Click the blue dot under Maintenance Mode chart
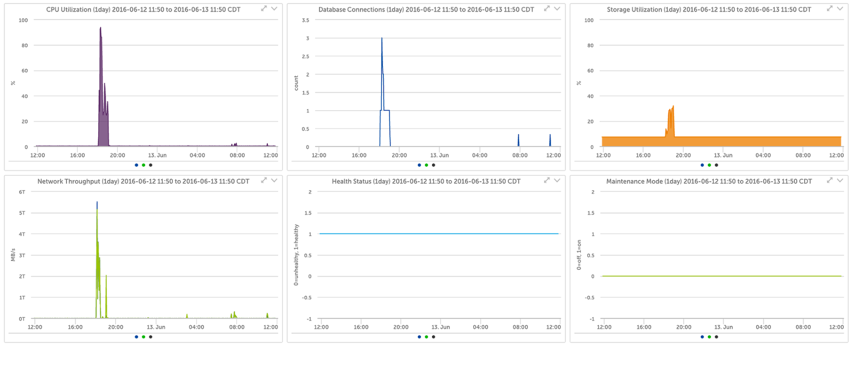This screenshot has width=855, height=365. 702,337
